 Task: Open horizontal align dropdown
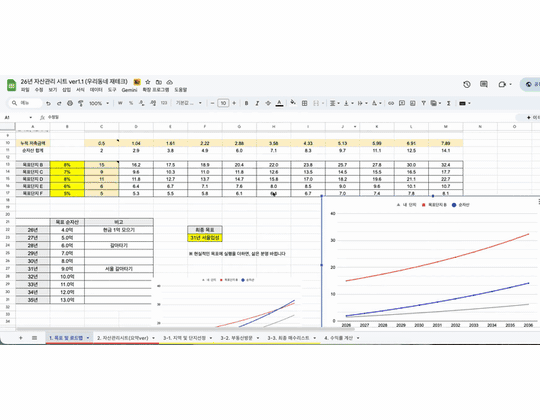[x=334, y=103]
